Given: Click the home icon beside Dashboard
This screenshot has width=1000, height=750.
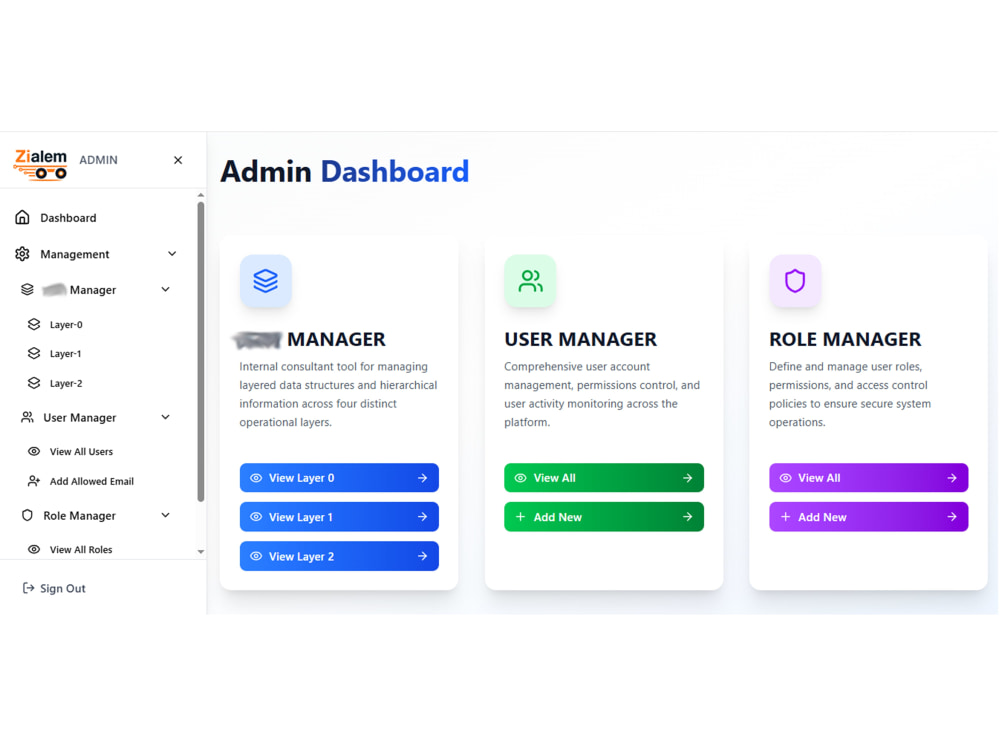Looking at the screenshot, I should coord(22,217).
